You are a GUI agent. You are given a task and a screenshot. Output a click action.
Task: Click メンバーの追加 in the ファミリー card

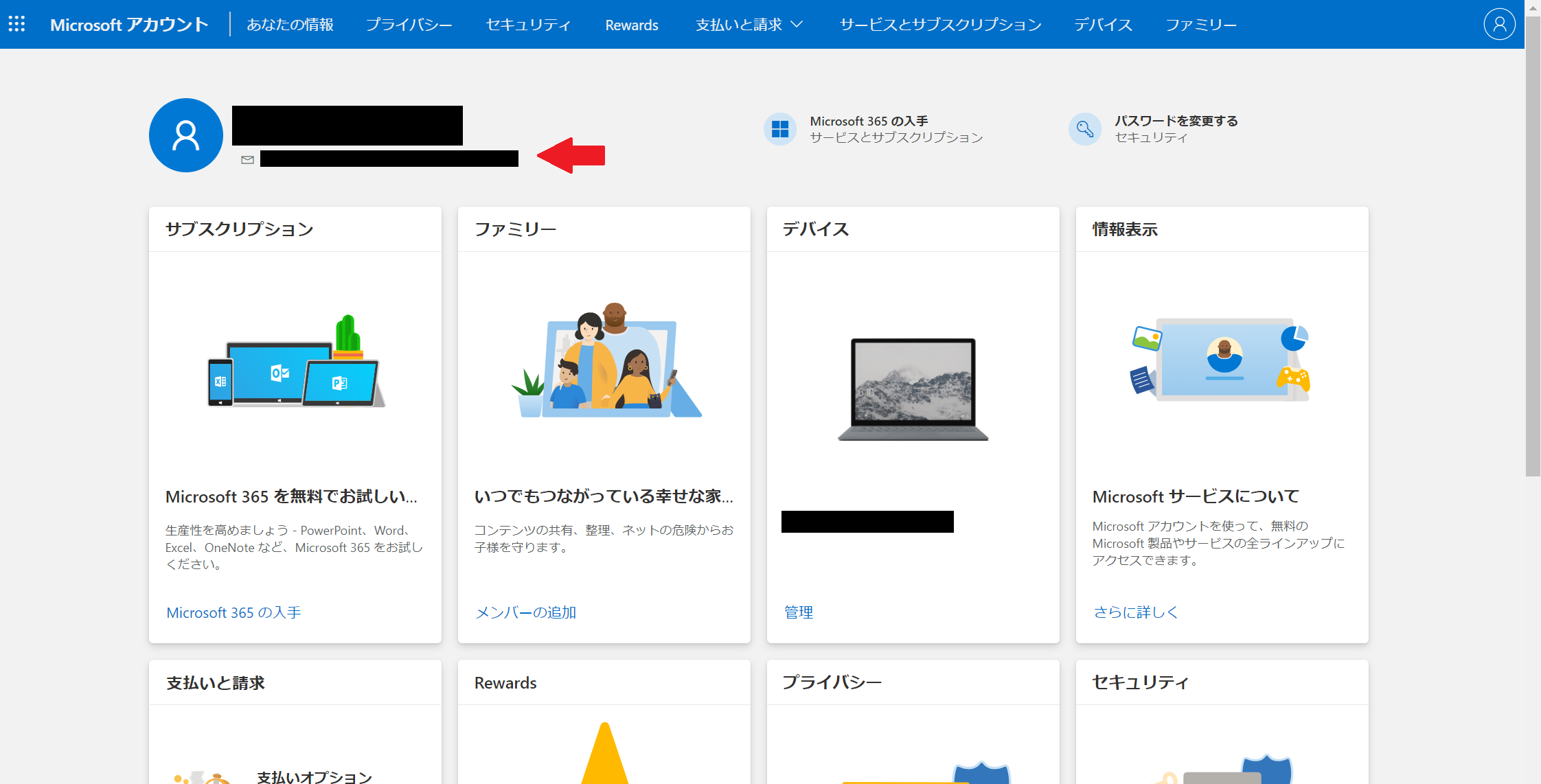525,612
